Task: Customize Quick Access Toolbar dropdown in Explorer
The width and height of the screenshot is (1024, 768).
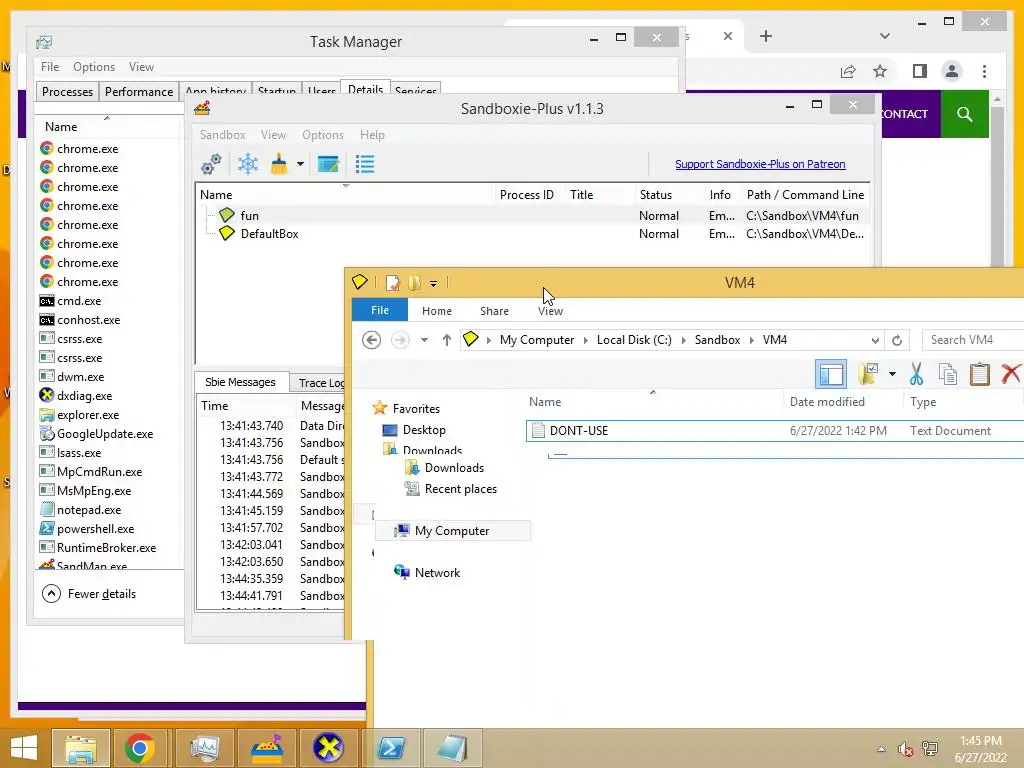Action: (x=433, y=283)
